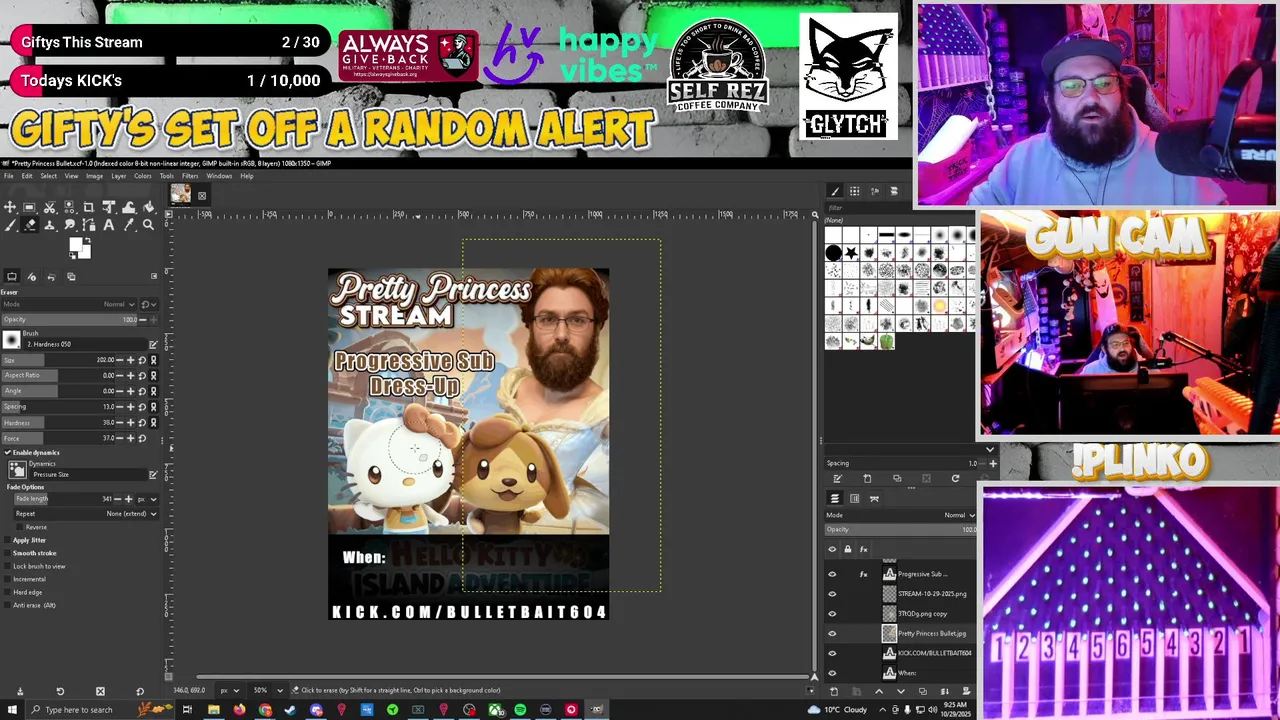
Task: Select the Smudge tool
Action: coord(69,225)
